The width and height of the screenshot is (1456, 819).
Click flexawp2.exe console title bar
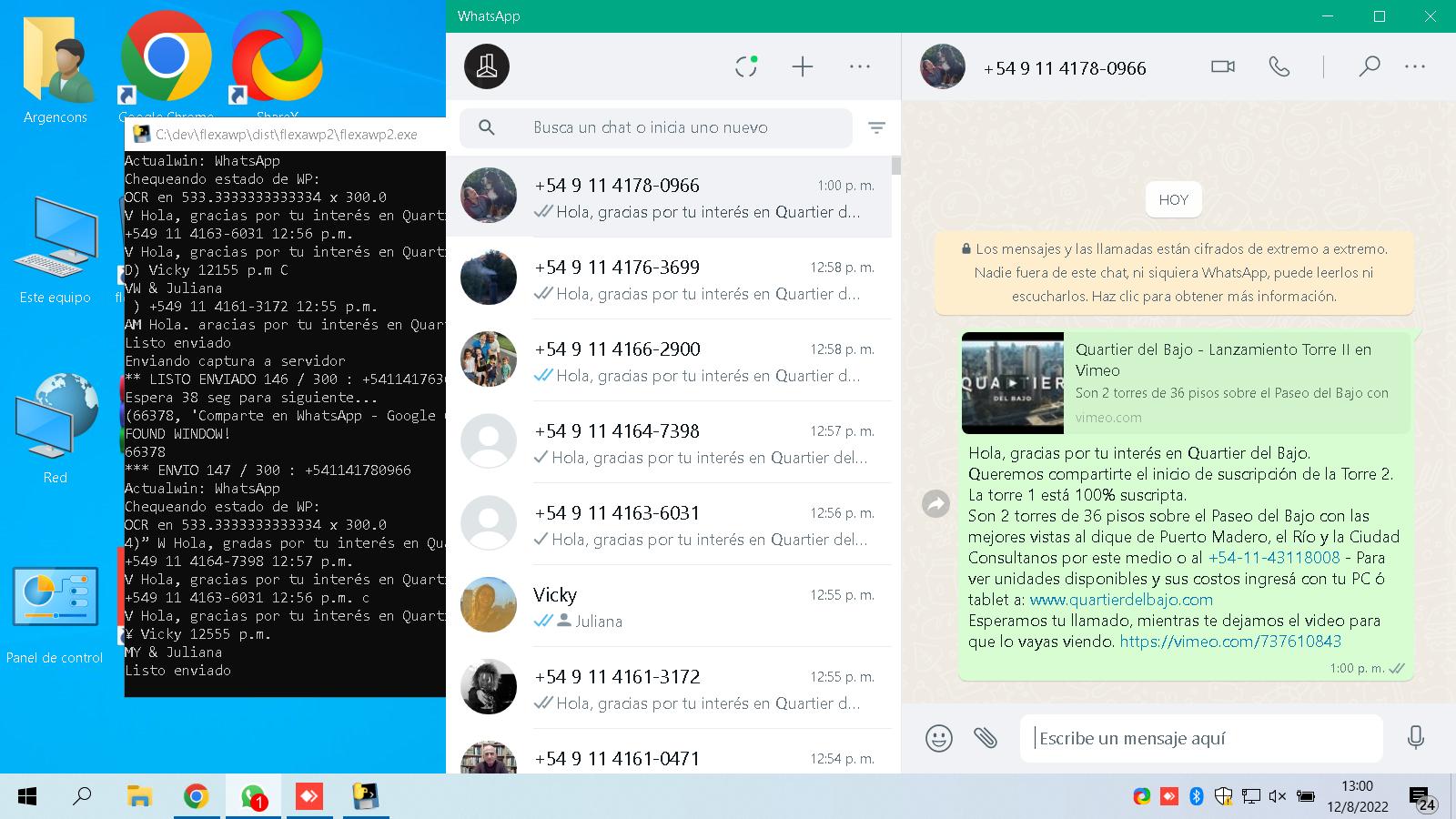285,134
